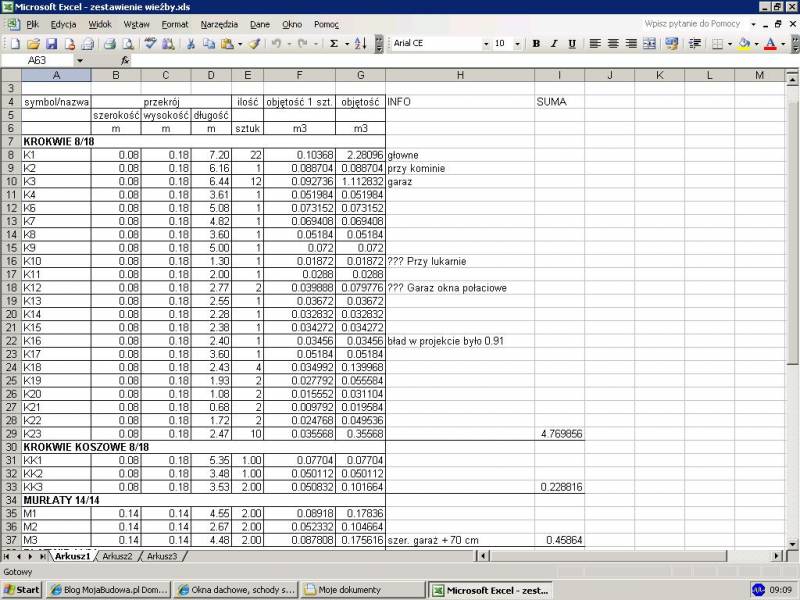This screenshot has width=800, height=600.
Task: Toggle bold formatting
Action: pos(536,44)
